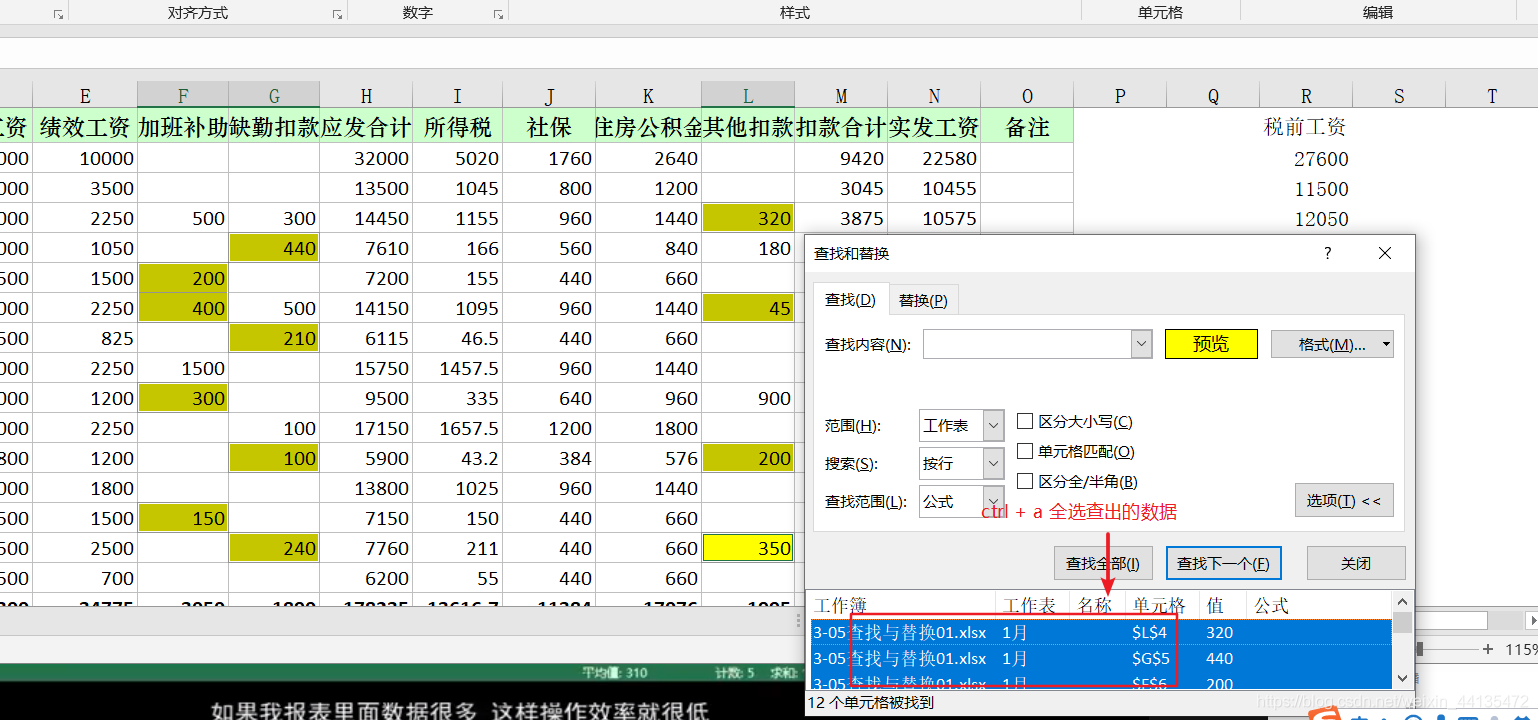Image resolution: width=1538 pixels, height=720 pixels.
Task: Close the 查找和替换 dialog with X
Action: click(1385, 253)
